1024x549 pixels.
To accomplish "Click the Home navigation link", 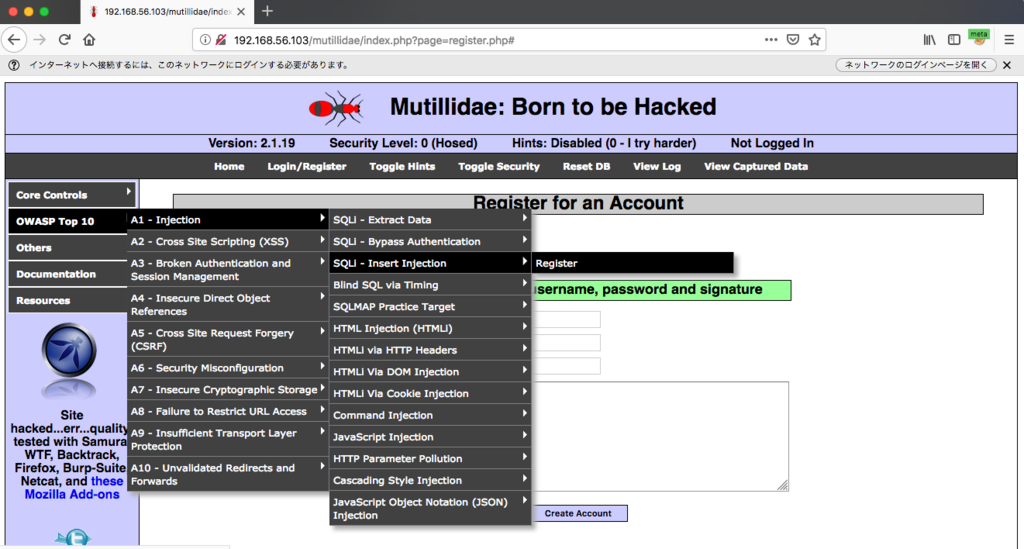I will coord(229,166).
